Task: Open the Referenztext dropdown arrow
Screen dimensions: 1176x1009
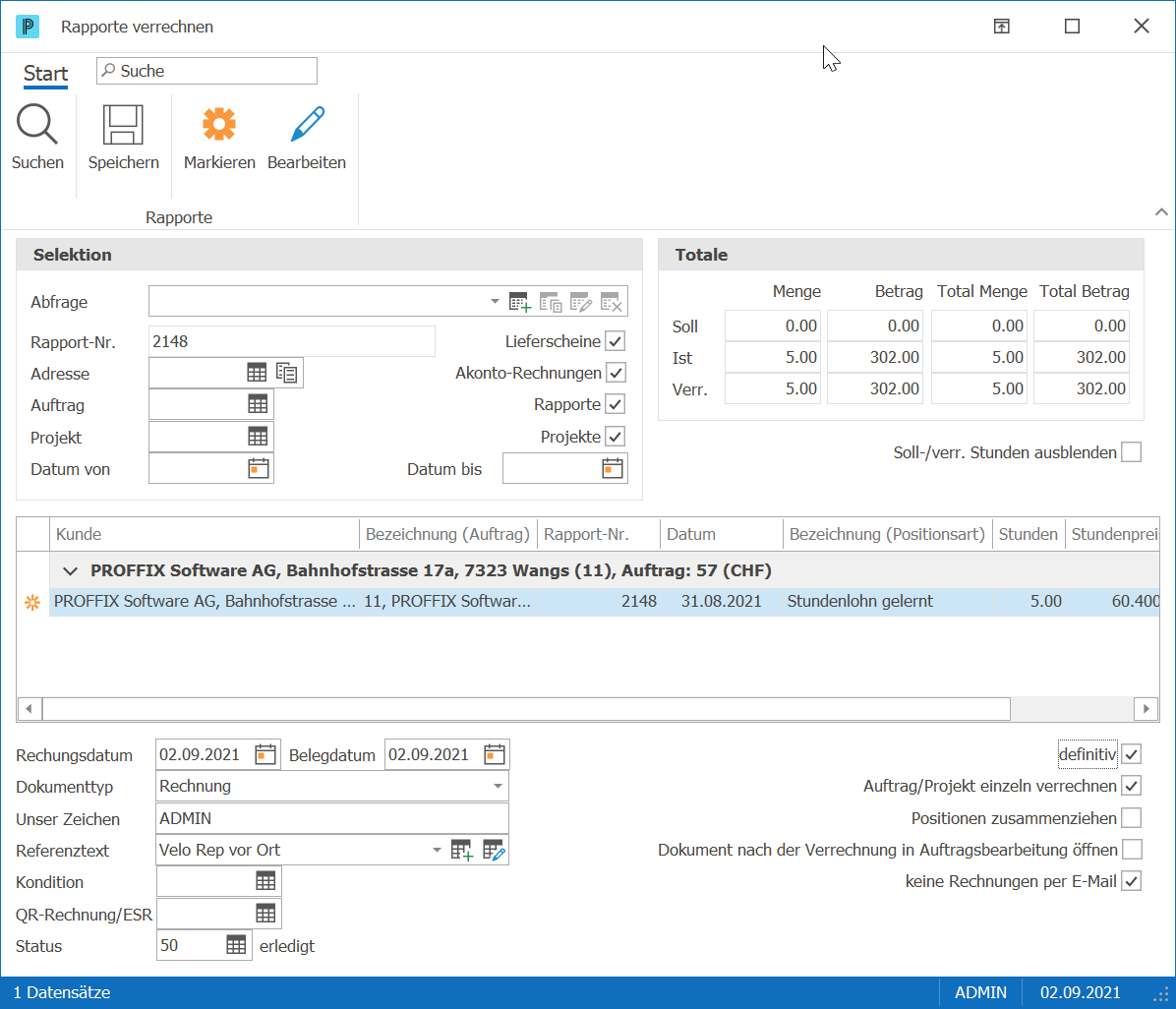Action: click(437, 850)
